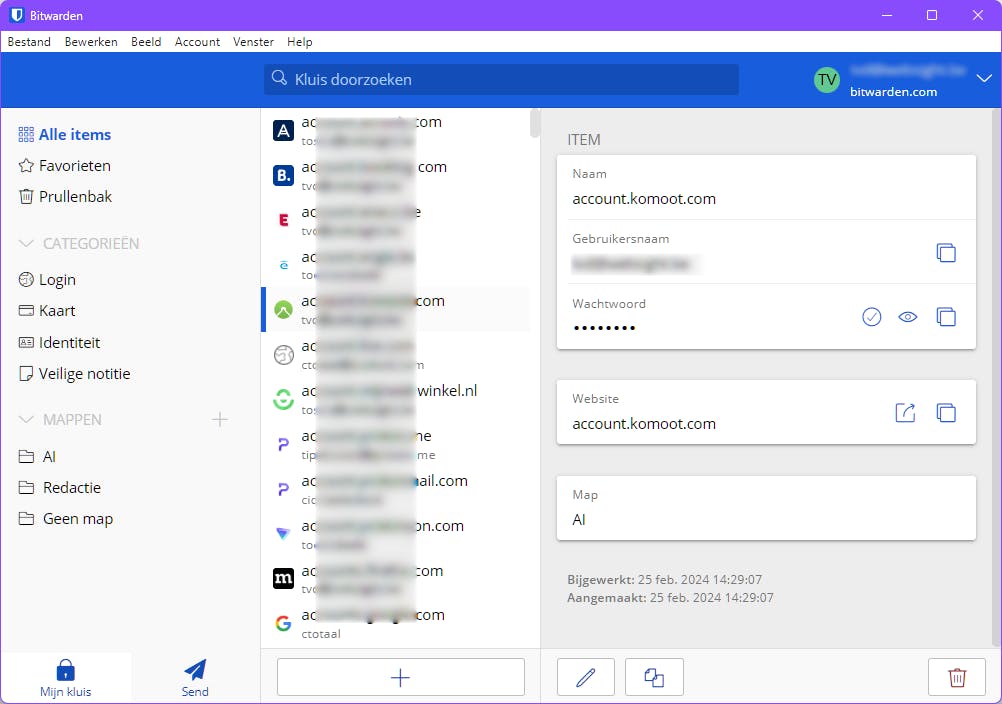Copy the website URL icon

point(946,413)
